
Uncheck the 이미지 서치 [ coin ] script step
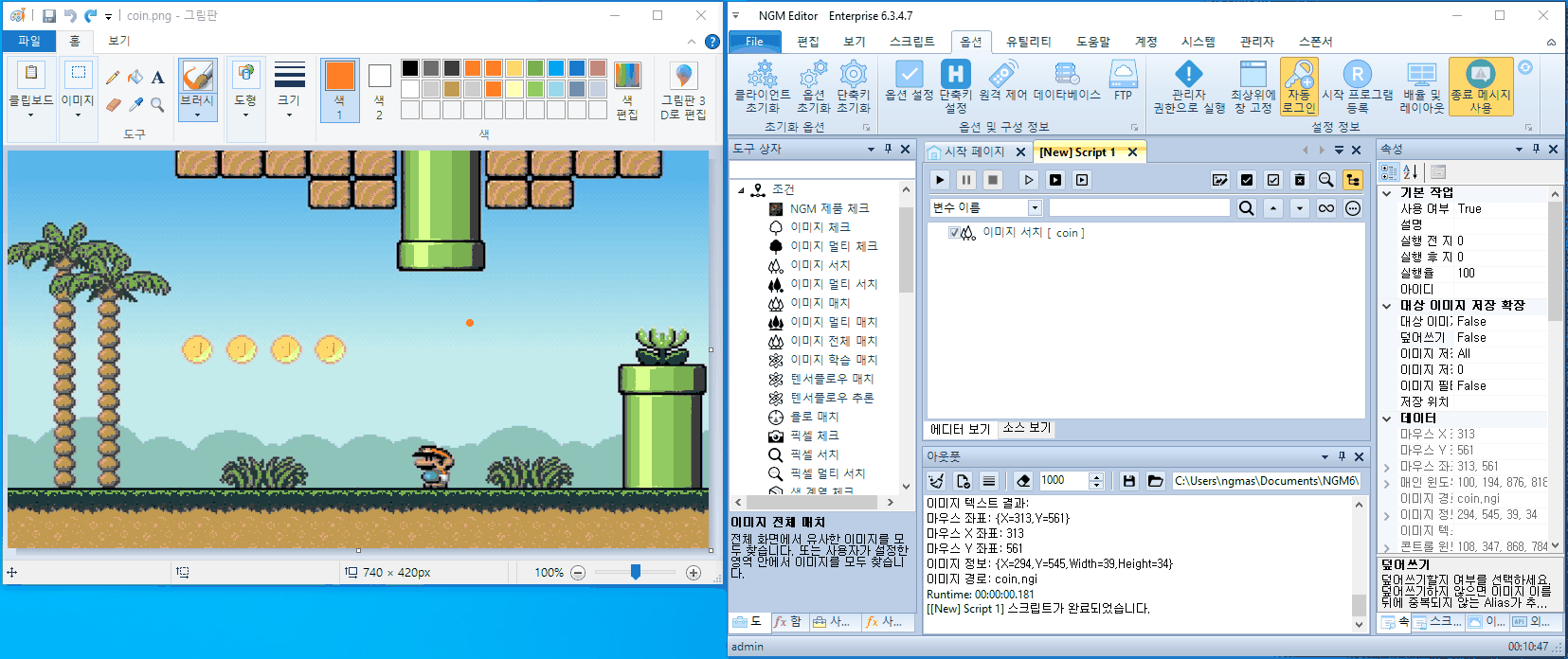tap(954, 233)
